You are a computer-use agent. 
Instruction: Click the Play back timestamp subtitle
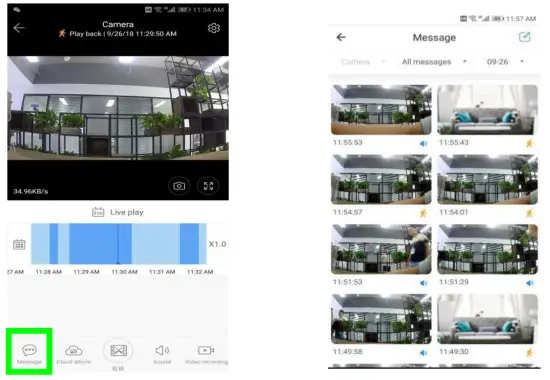(123, 34)
